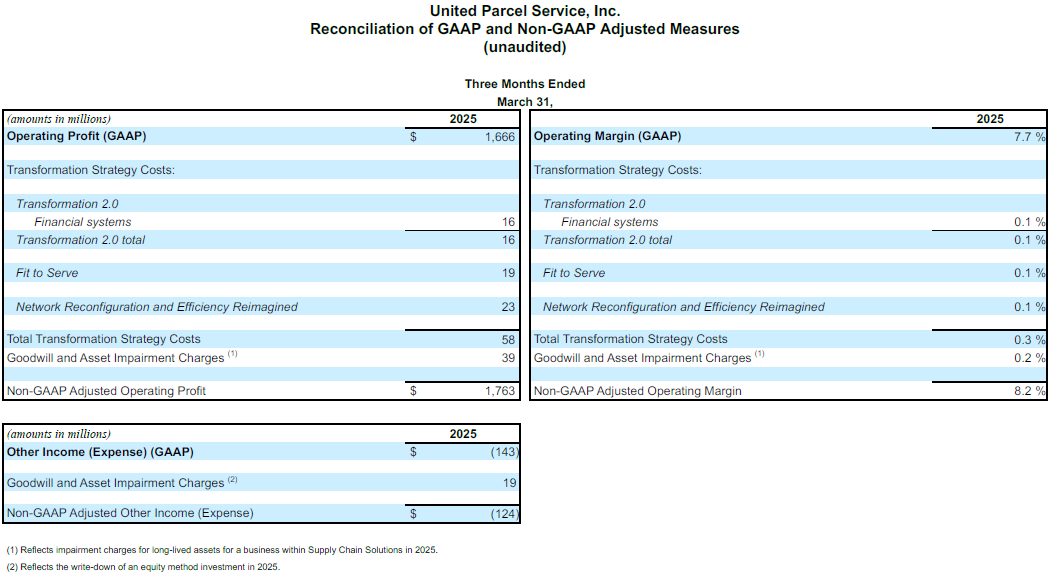The height and width of the screenshot is (578, 1052).
Task: Click 'Network Reconfiguration and Efficiency Reimagined' in profit table
Action: [157, 306]
